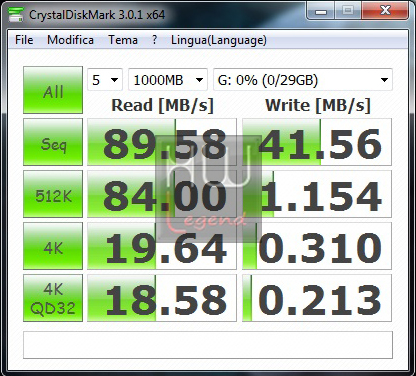Click the Seq read result 89.58
416x376 pixels.
(162, 142)
